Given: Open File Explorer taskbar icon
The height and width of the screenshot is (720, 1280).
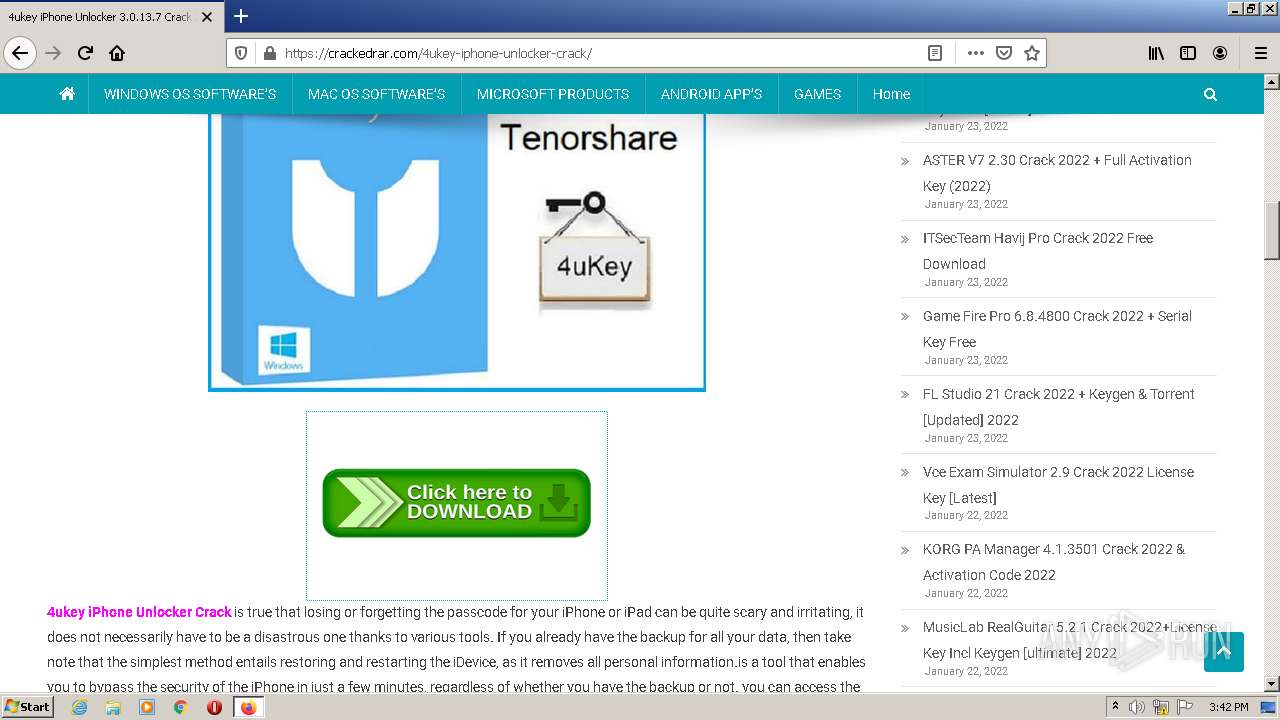Looking at the screenshot, I should tap(113, 706).
